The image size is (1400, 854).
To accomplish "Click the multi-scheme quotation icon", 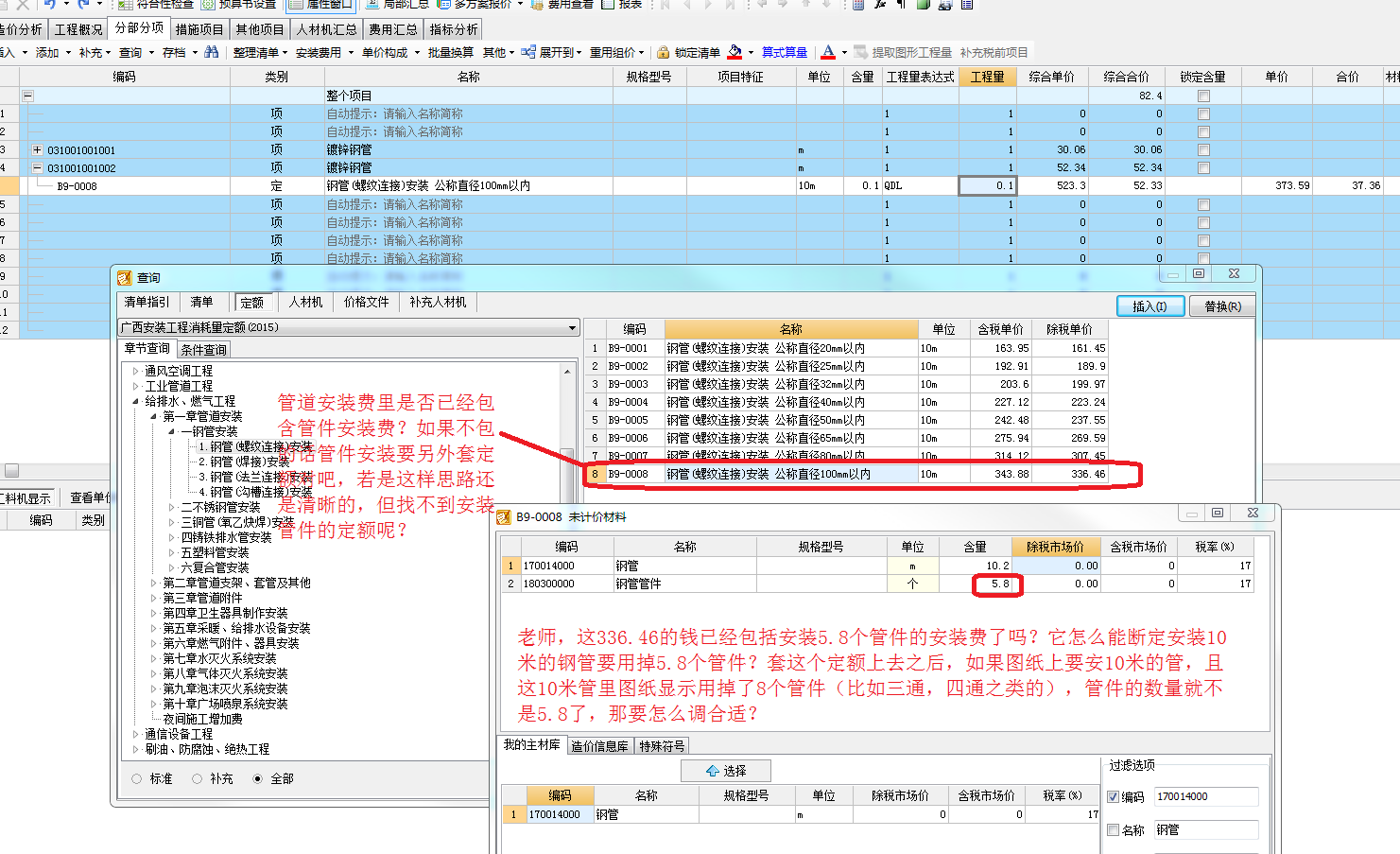I will click(x=443, y=5).
